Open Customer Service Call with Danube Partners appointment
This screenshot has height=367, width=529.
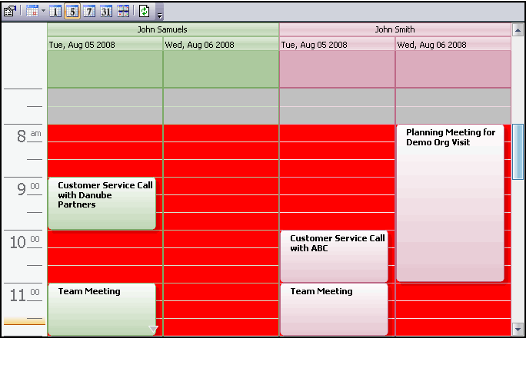click(x=102, y=203)
